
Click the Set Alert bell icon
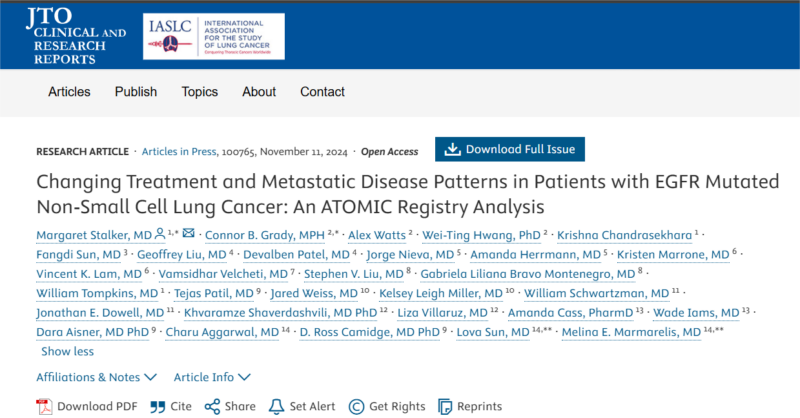[276, 407]
